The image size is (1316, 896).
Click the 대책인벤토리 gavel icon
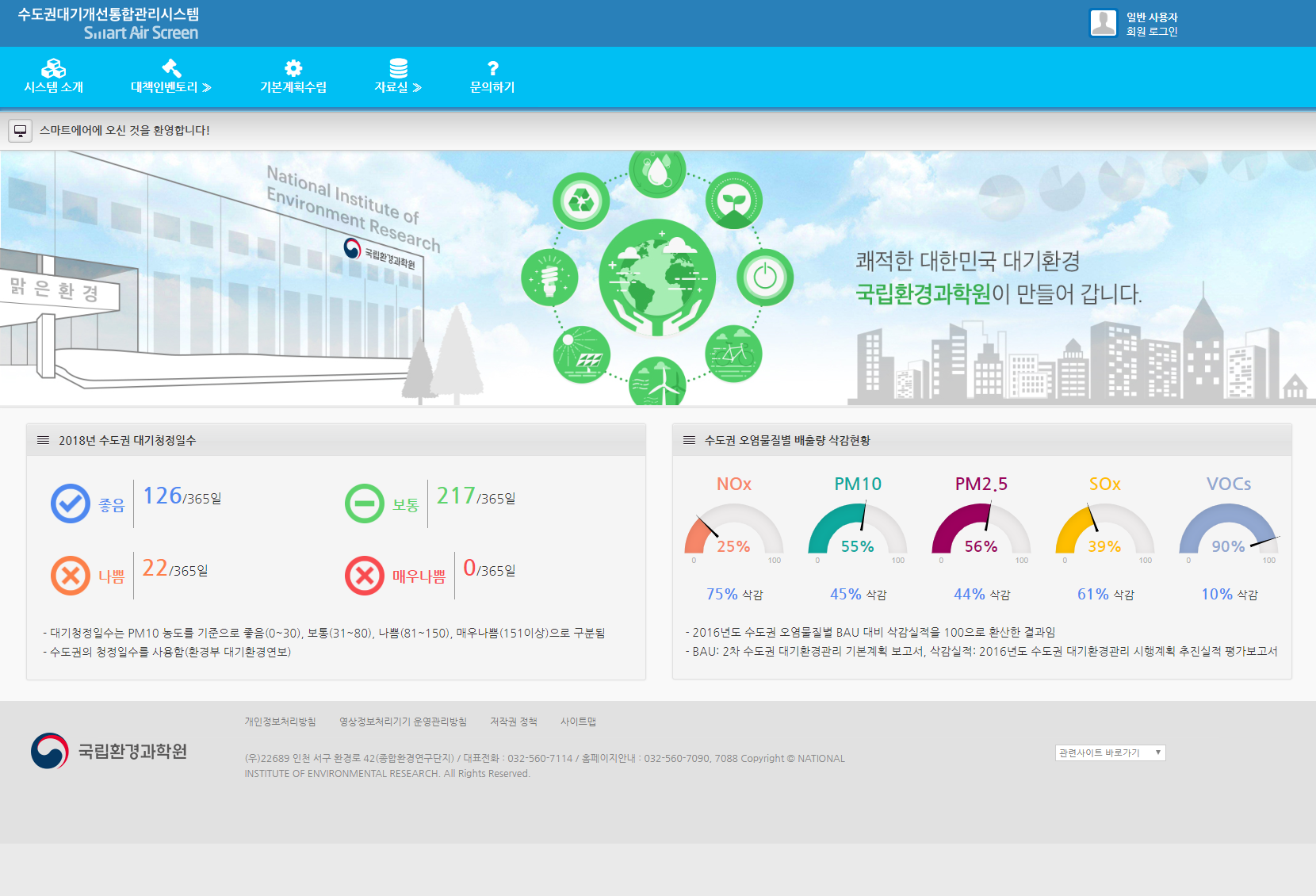coord(171,68)
